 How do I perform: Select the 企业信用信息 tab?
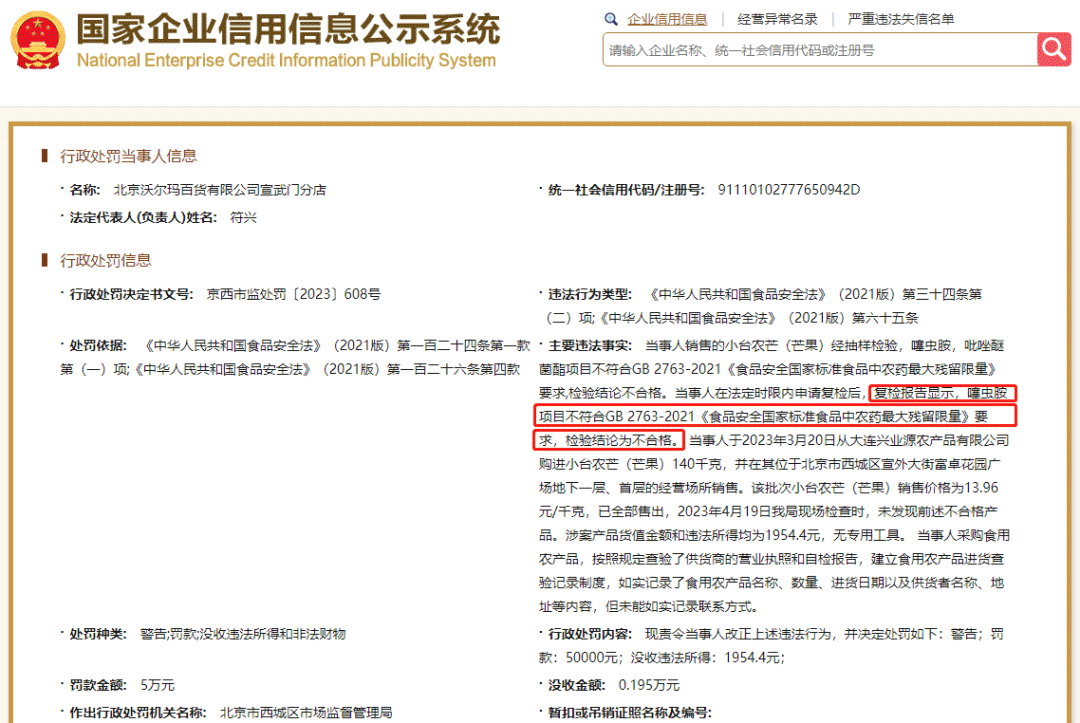click(667, 19)
